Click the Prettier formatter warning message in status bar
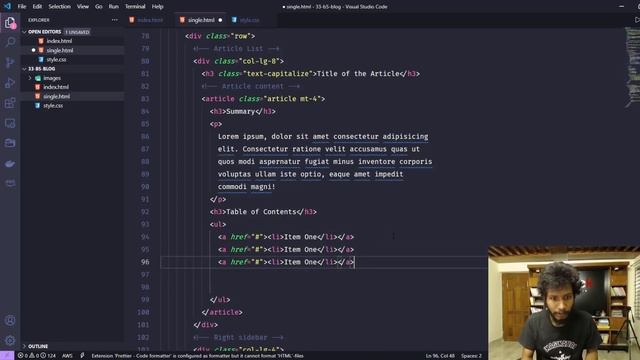Screen dimensions: 640x360 pos(197,356)
